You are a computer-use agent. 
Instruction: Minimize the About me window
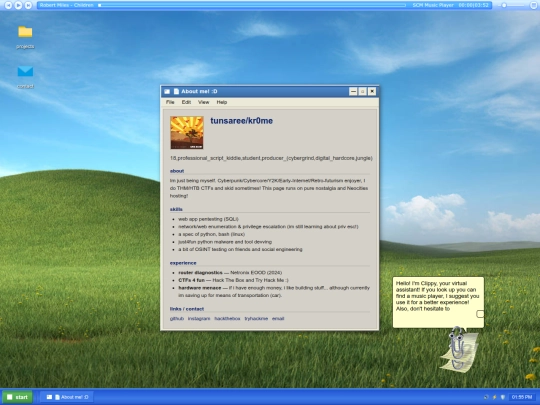[x=353, y=91]
